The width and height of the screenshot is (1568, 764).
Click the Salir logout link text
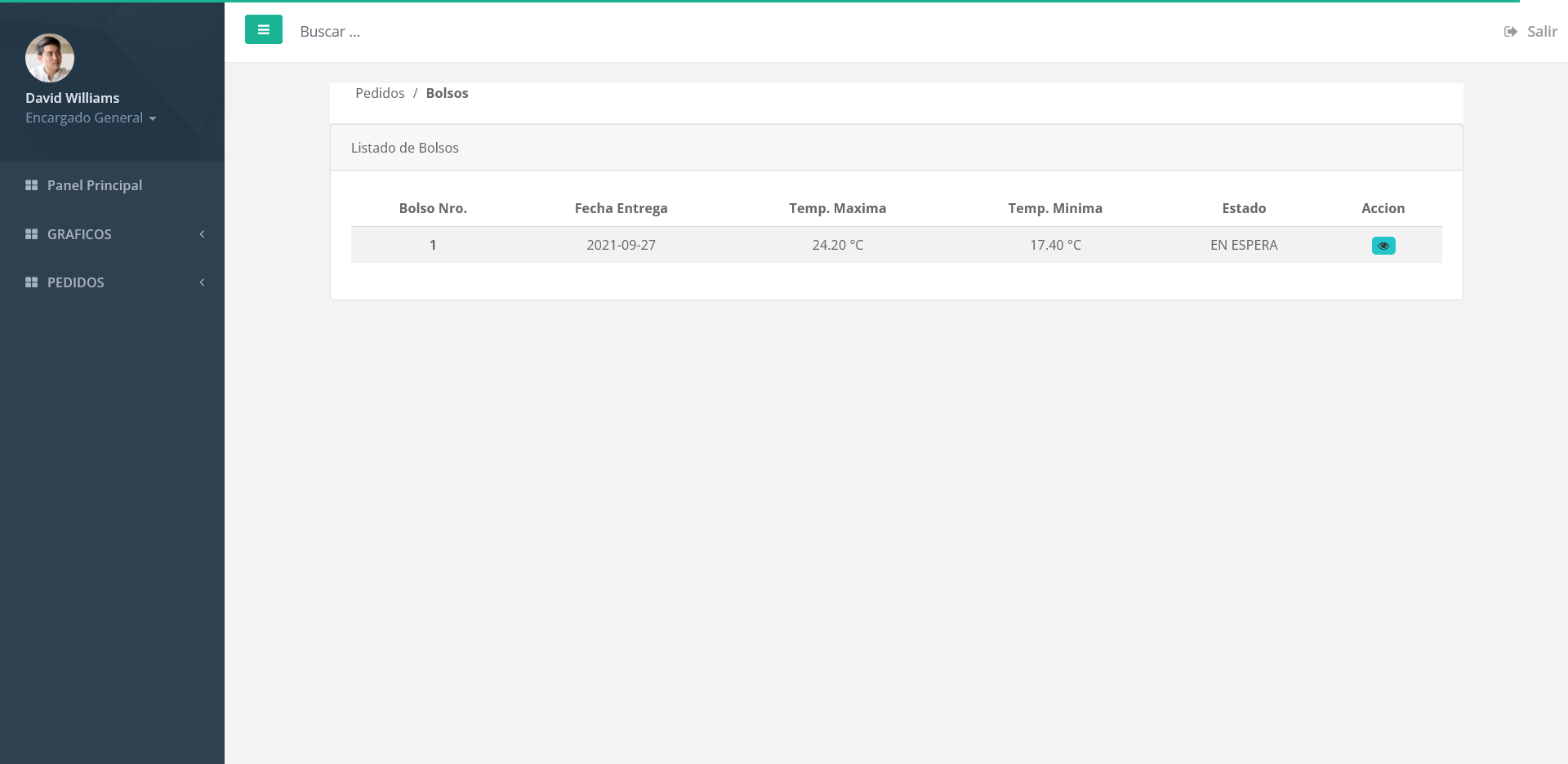(x=1542, y=32)
